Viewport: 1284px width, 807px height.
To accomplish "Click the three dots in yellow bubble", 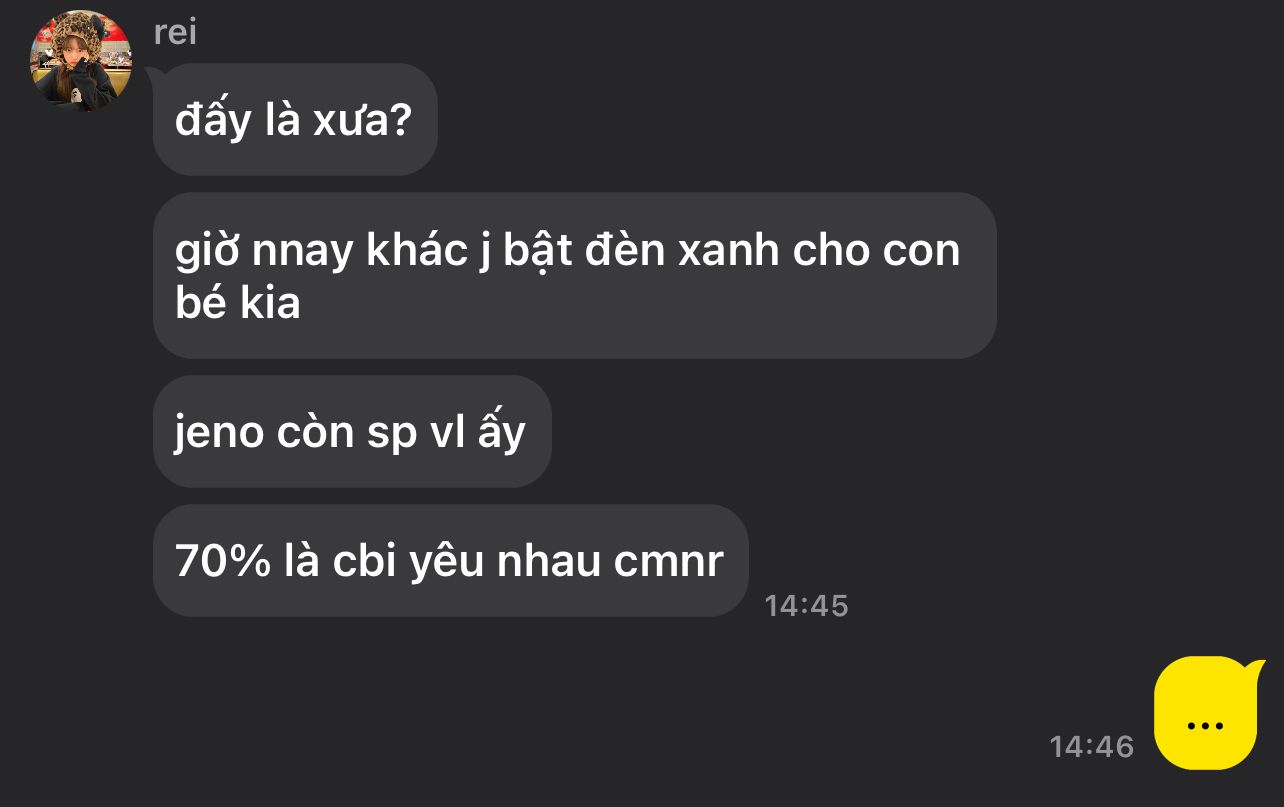I will [x=1206, y=726].
